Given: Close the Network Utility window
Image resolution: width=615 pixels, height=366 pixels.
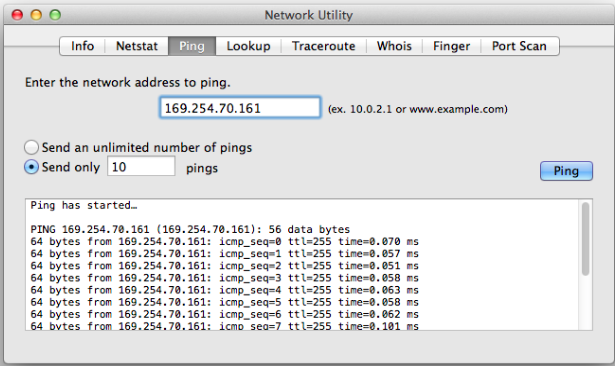Looking at the screenshot, I should tap(18, 15).
